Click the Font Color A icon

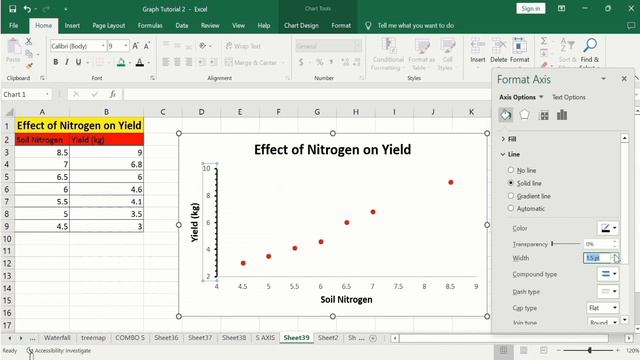(140, 62)
